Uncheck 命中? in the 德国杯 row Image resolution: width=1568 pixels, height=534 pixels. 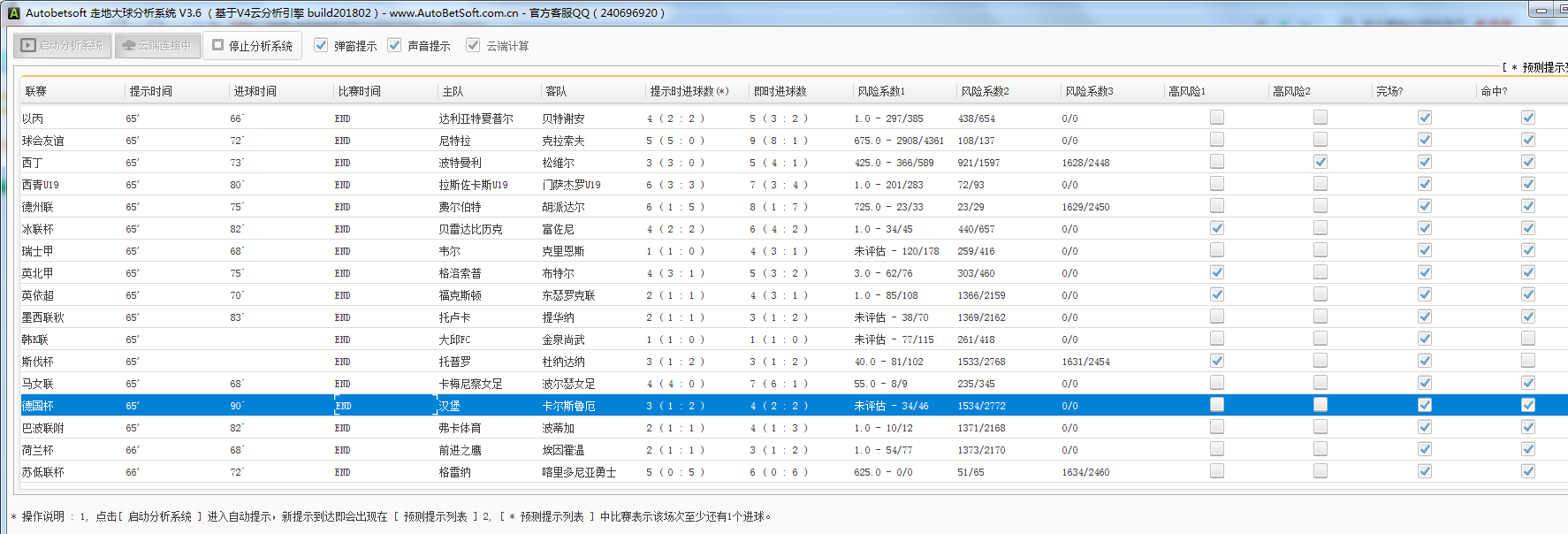(x=1528, y=405)
